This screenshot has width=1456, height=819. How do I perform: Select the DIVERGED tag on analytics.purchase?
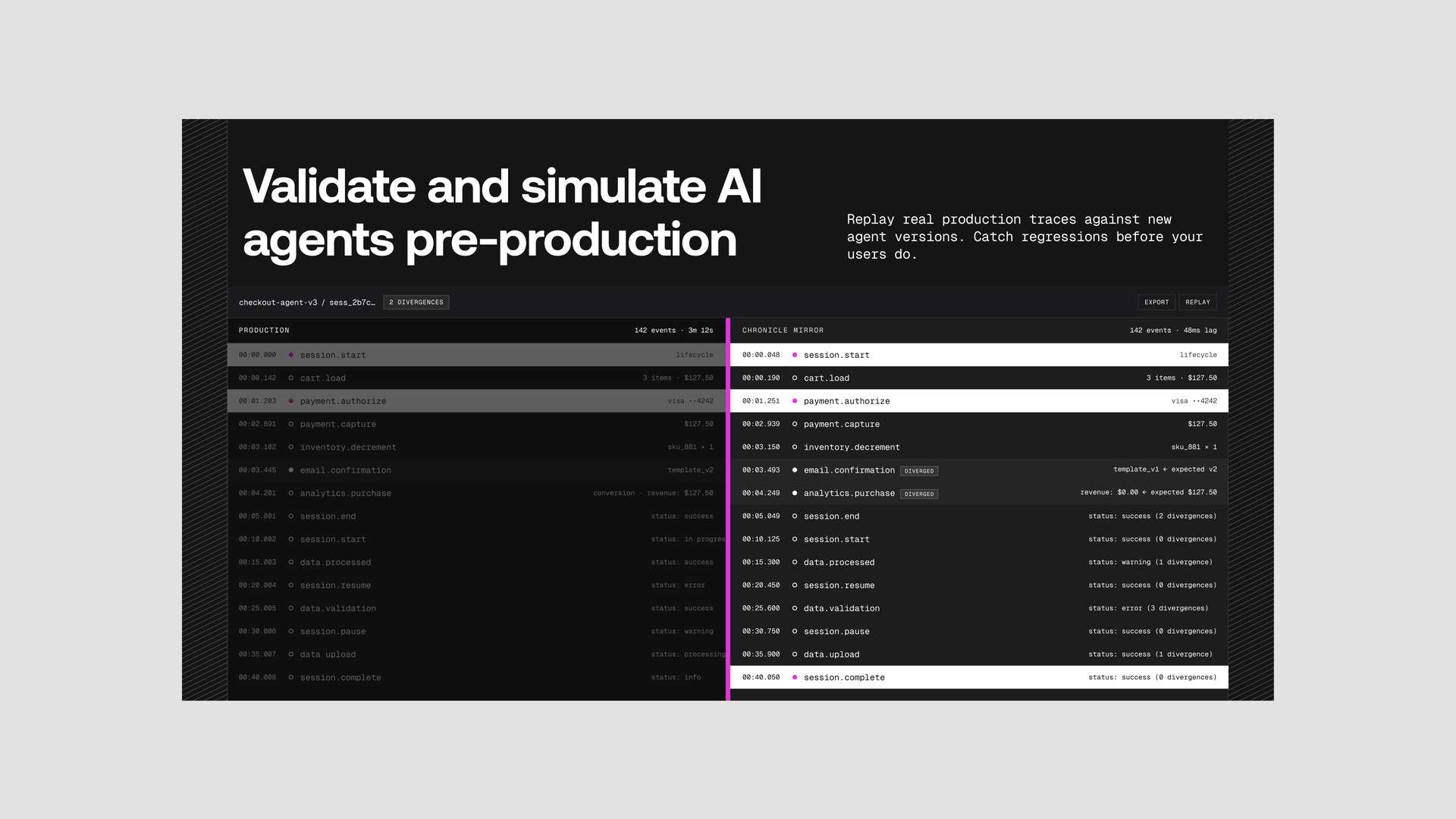point(919,494)
